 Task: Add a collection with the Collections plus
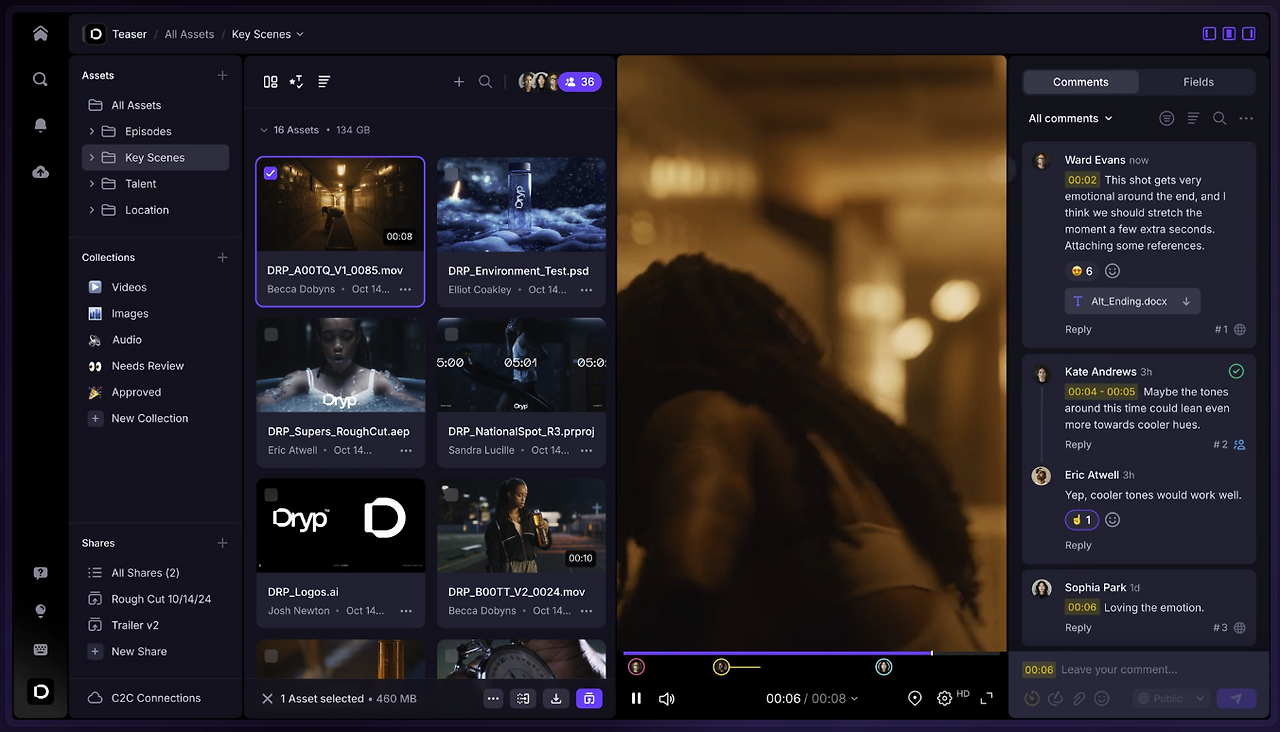(222, 257)
